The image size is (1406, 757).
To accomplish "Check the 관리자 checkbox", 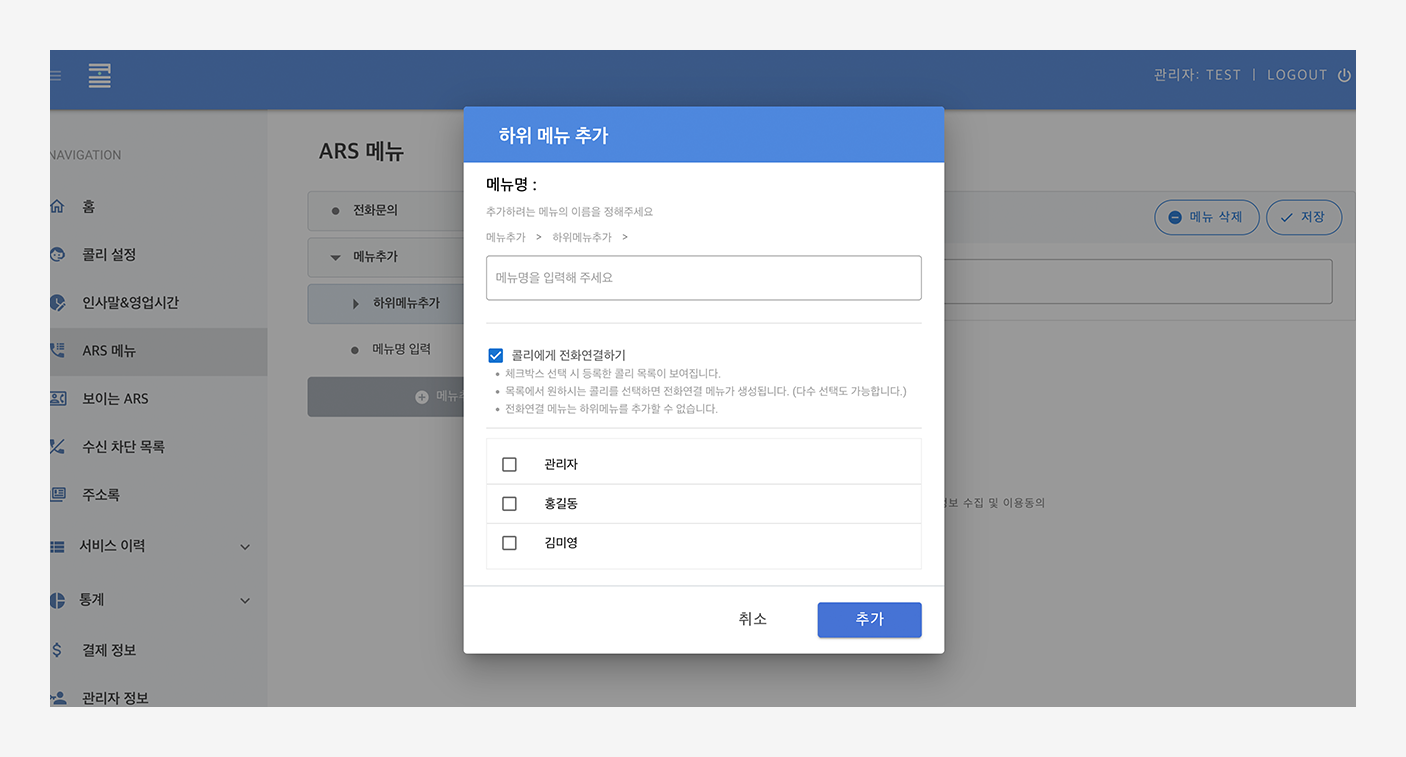I will coord(509,465).
